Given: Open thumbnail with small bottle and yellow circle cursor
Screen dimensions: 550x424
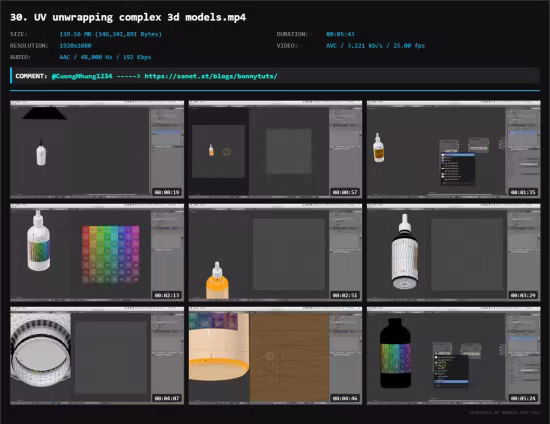Looking at the screenshot, I should (x=275, y=149).
